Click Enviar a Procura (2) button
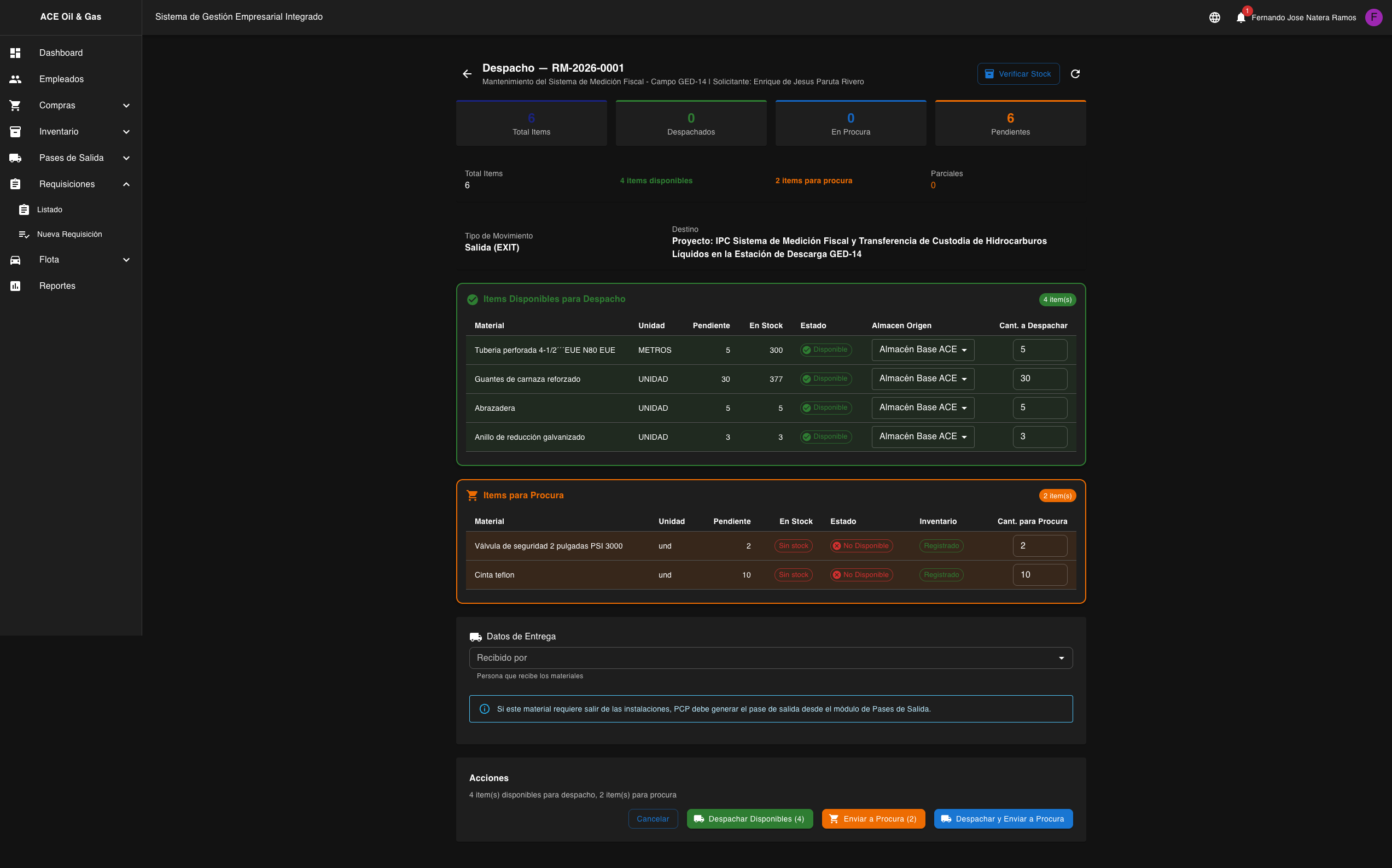This screenshot has width=1392, height=868. [872, 819]
